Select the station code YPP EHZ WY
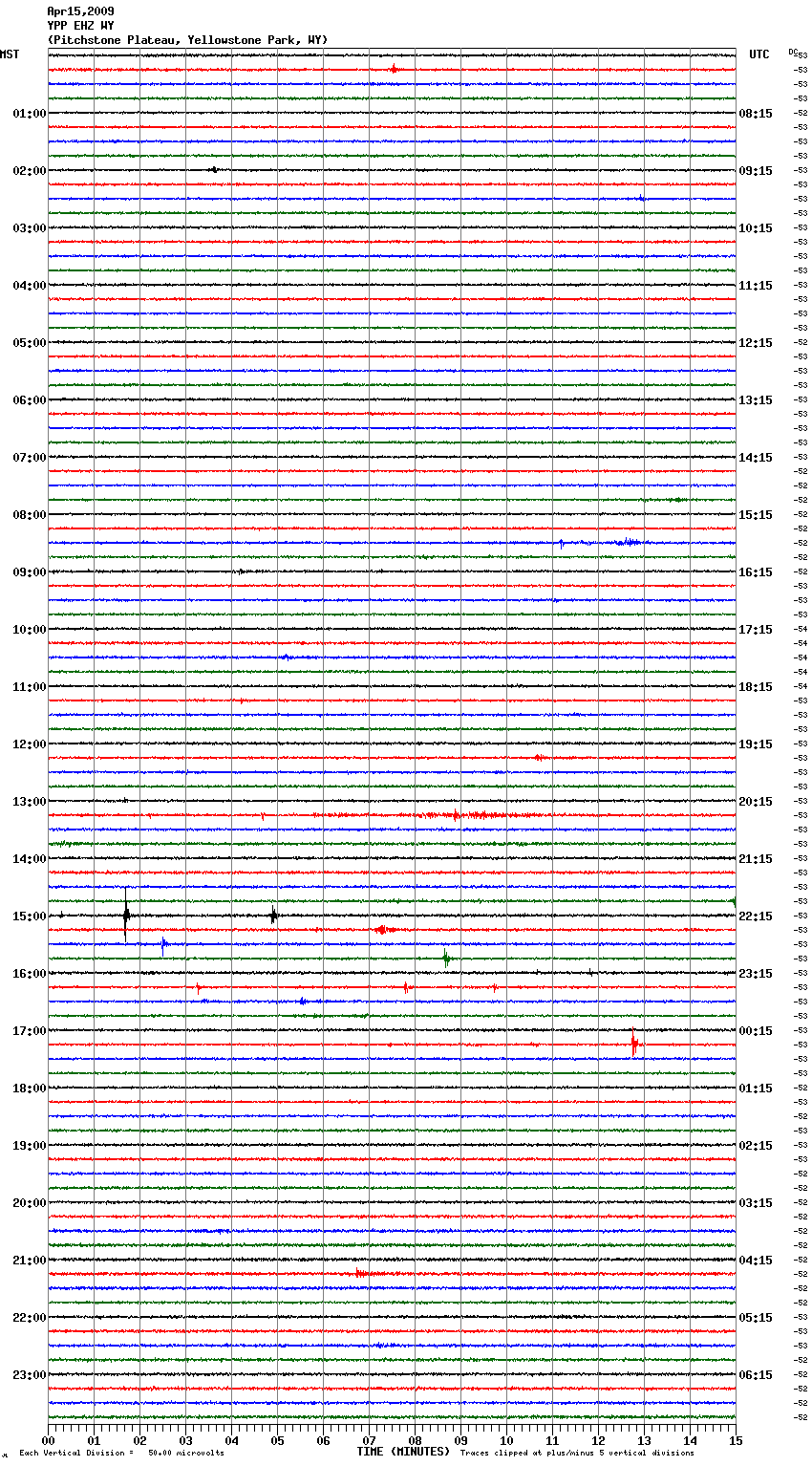812x1466 pixels. pos(80,26)
